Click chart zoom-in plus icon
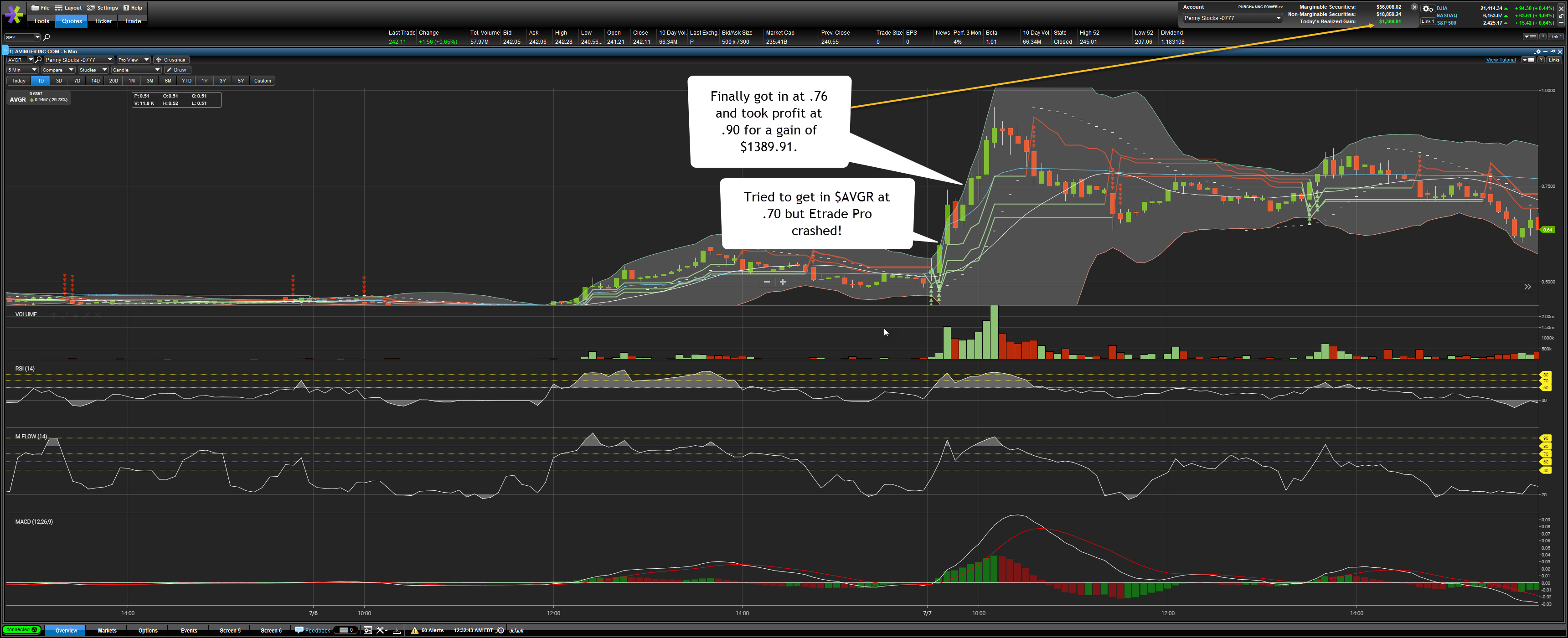Screen dimensions: 1568x638 click(x=783, y=282)
